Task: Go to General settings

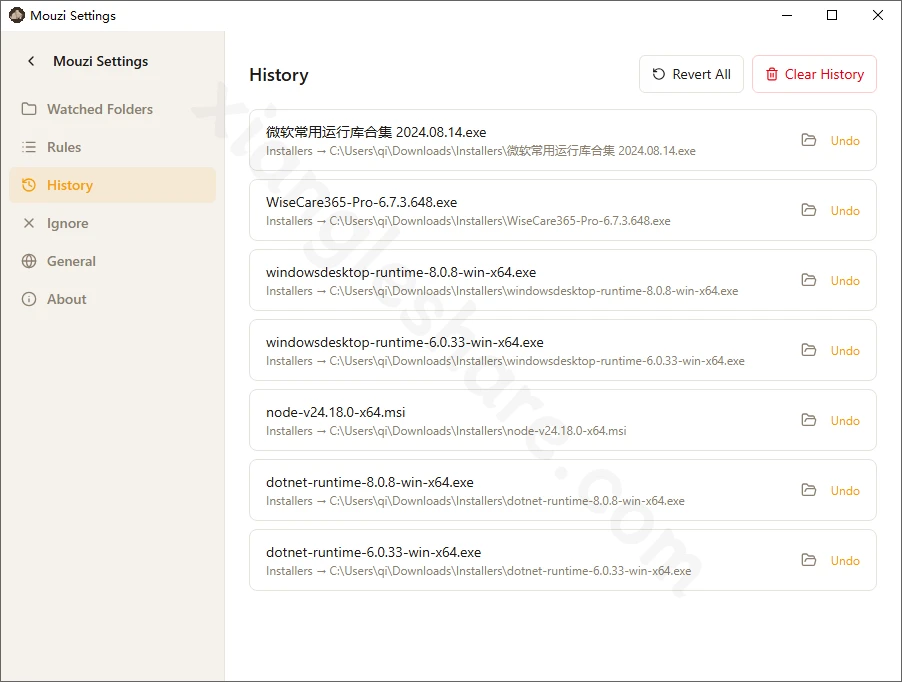Action: [113, 261]
